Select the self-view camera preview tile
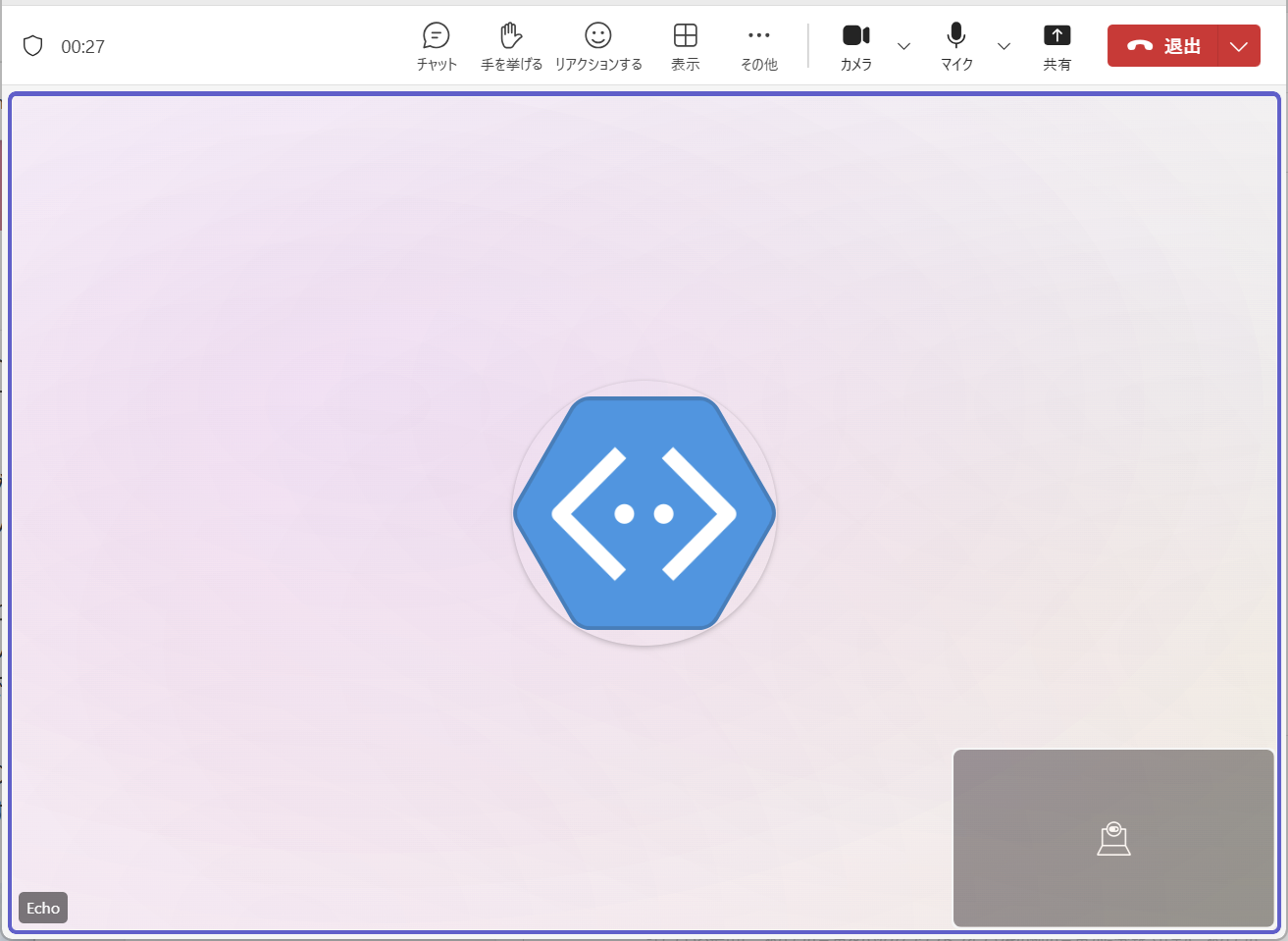This screenshot has width=1288, height=941. (1113, 838)
